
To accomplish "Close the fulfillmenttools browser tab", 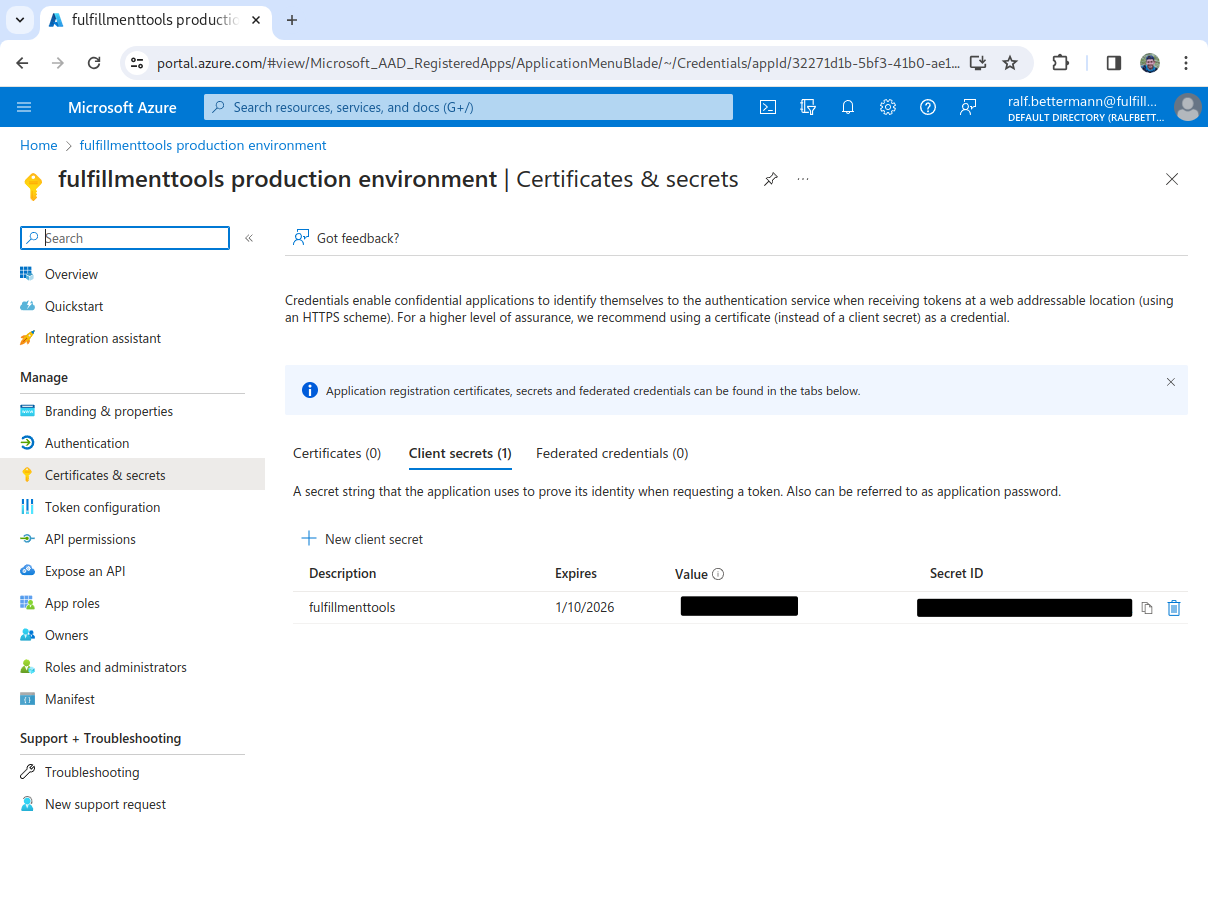I will [257, 20].
